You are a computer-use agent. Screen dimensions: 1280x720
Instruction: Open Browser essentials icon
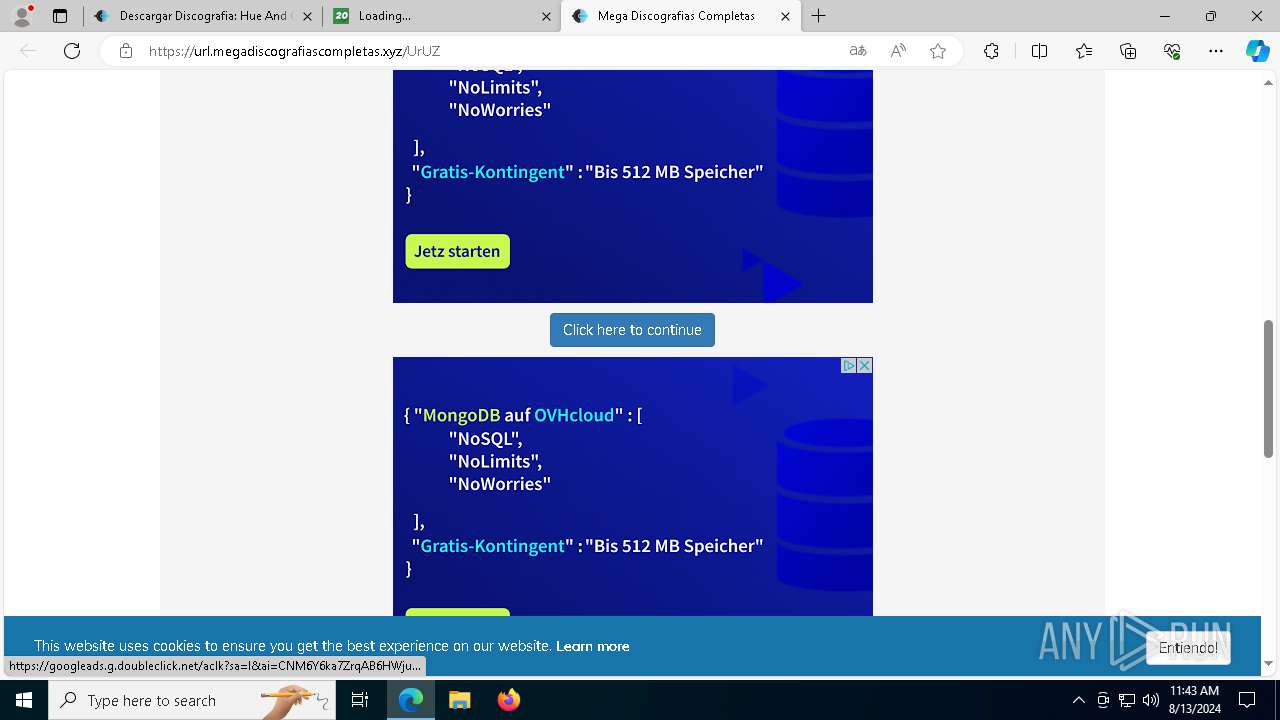(x=1172, y=51)
